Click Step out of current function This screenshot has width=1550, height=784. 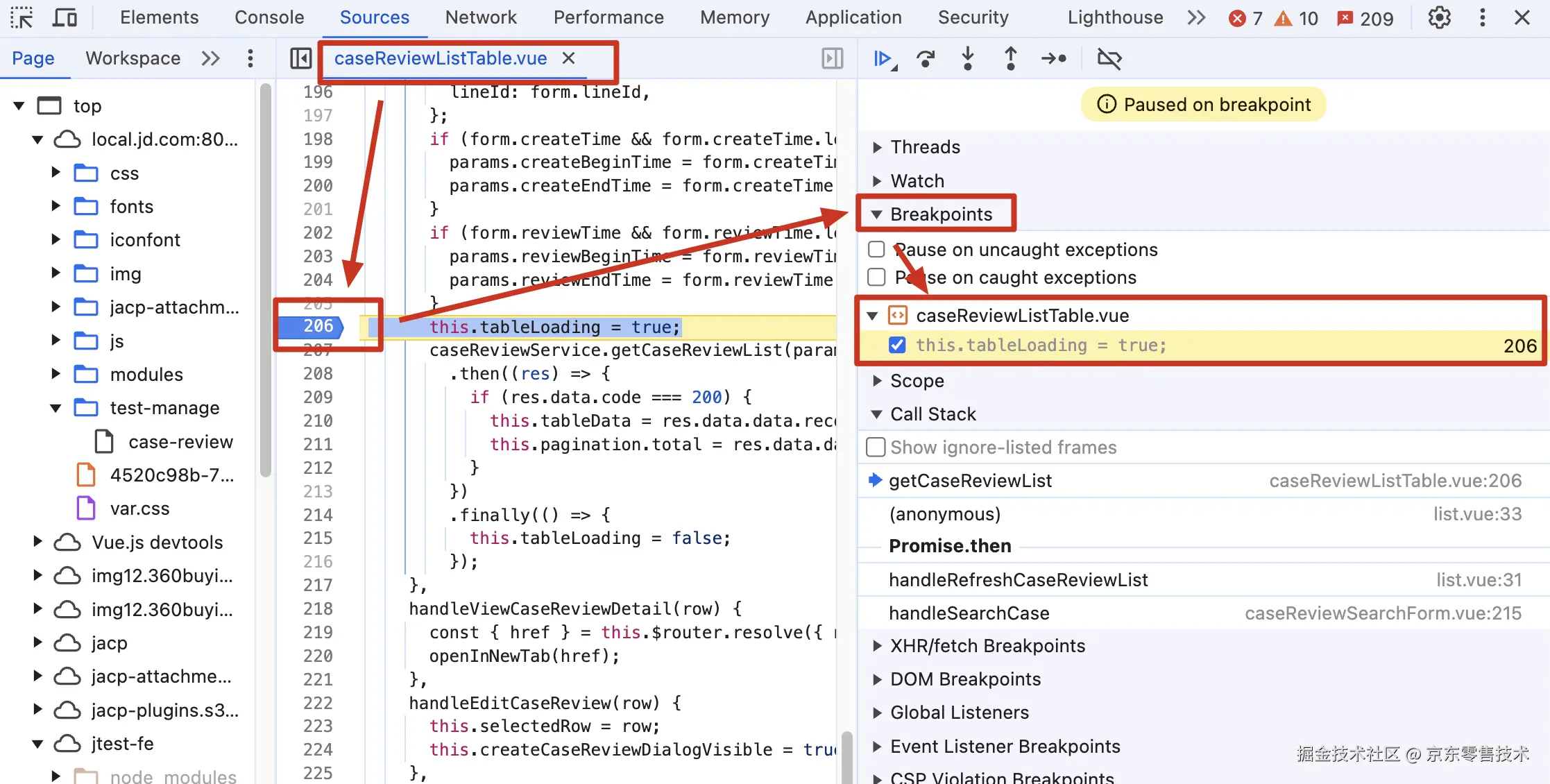pyautogui.click(x=1010, y=59)
